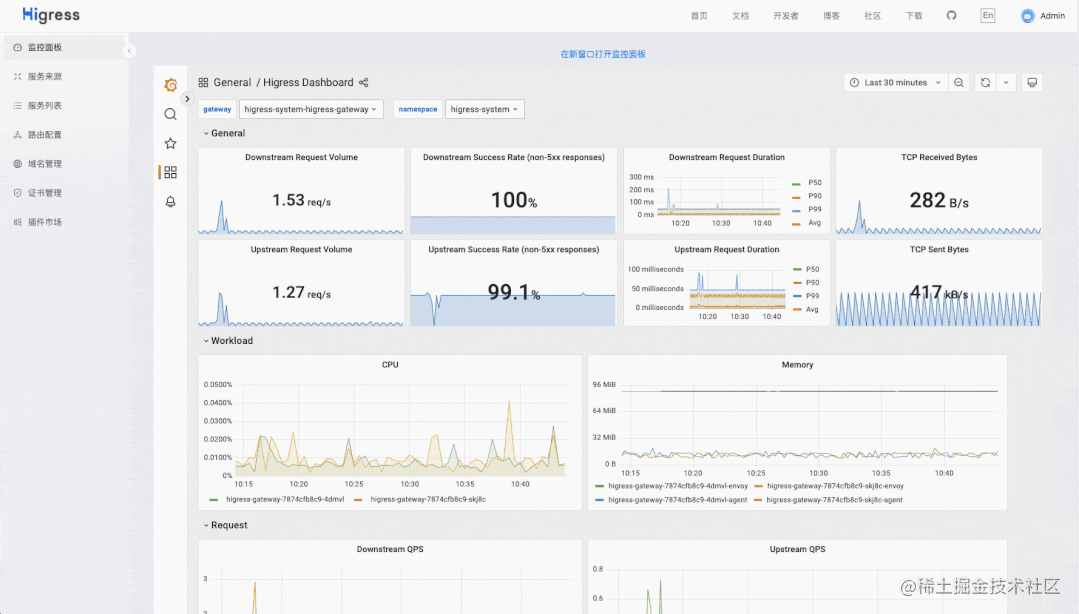Toggle higress-gateway-7874cfb8c9-4dmvl series in CPU legend
Screen dimensions: 1079x614
tap(277, 499)
